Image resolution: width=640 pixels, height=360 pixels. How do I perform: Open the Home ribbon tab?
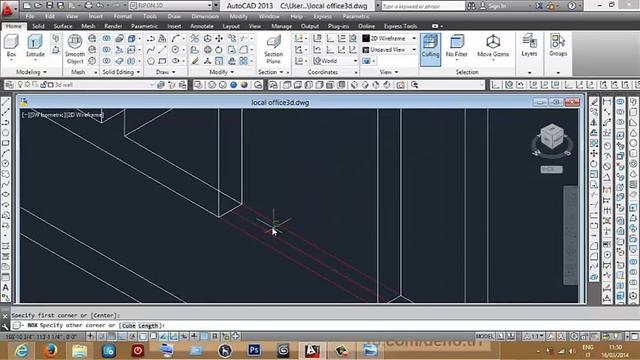[x=13, y=26]
